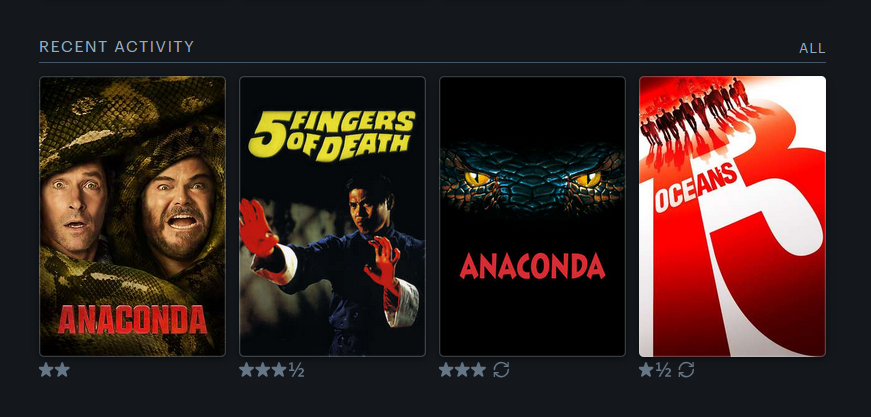Select the two-star rating below first Anaconda poster
This screenshot has width=871, height=417.
(x=54, y=370)
